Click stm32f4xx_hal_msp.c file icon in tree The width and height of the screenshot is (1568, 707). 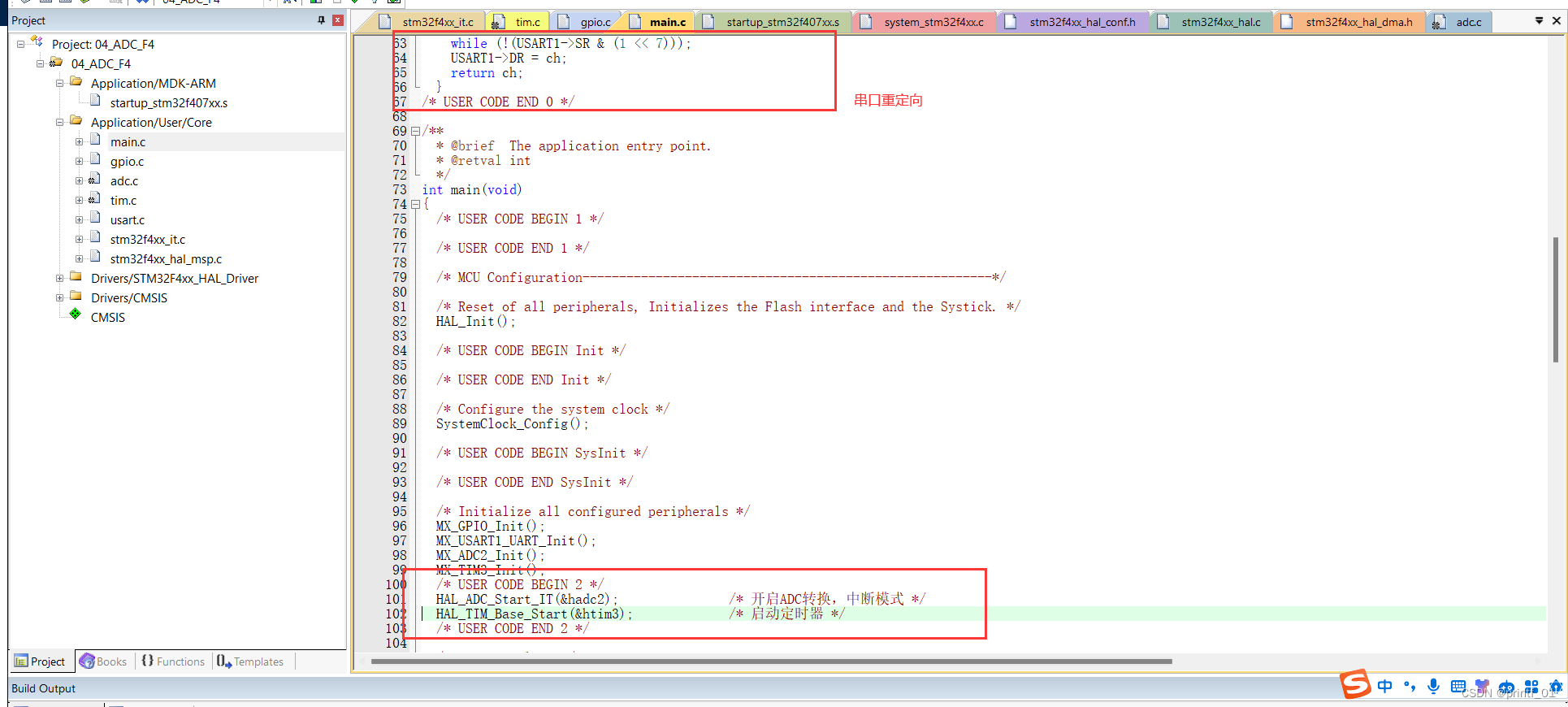(95, 258)
